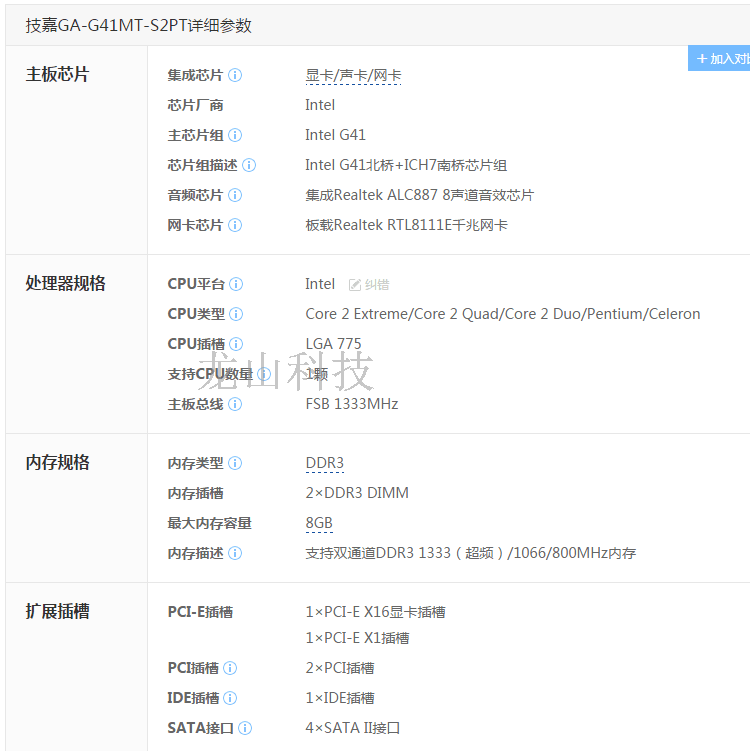Click the 支持双通道DDR3 1333 description

point(471,553)
